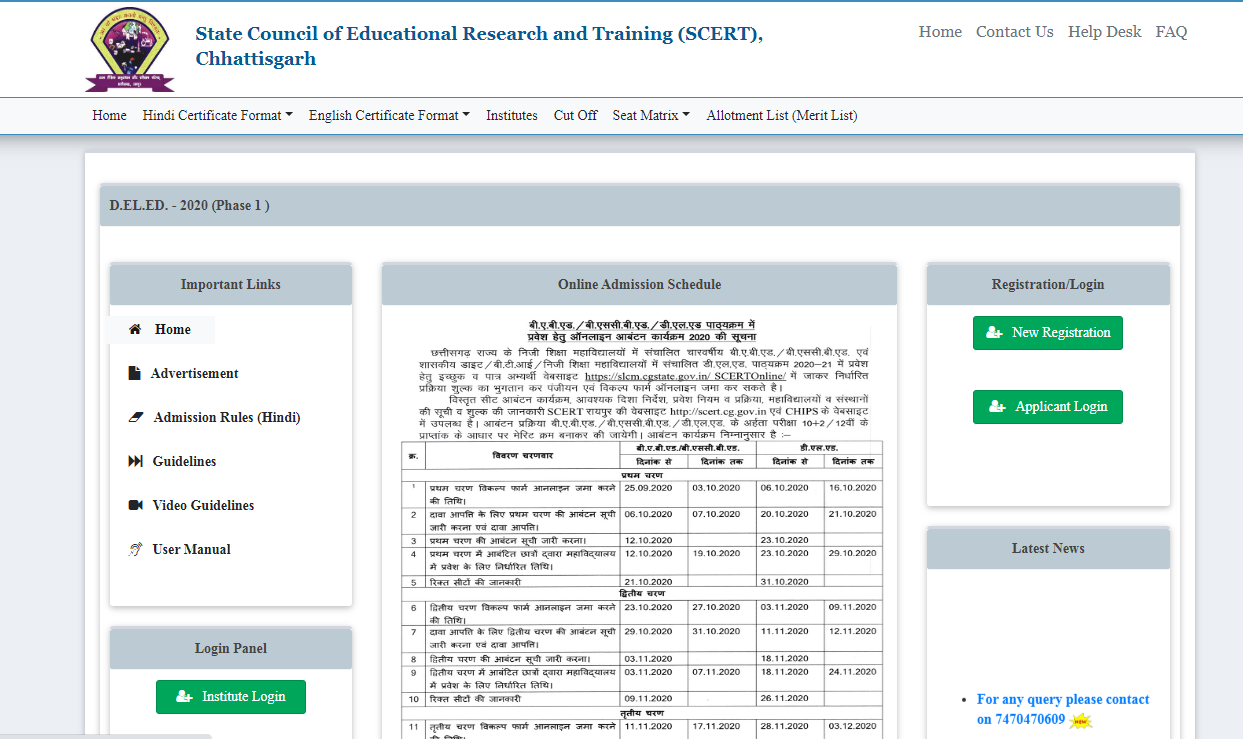The image size is (1243, 739).
Task: Expand English Certificate Format dropdown
Action: pyautogui.click(x=389, y=115)
